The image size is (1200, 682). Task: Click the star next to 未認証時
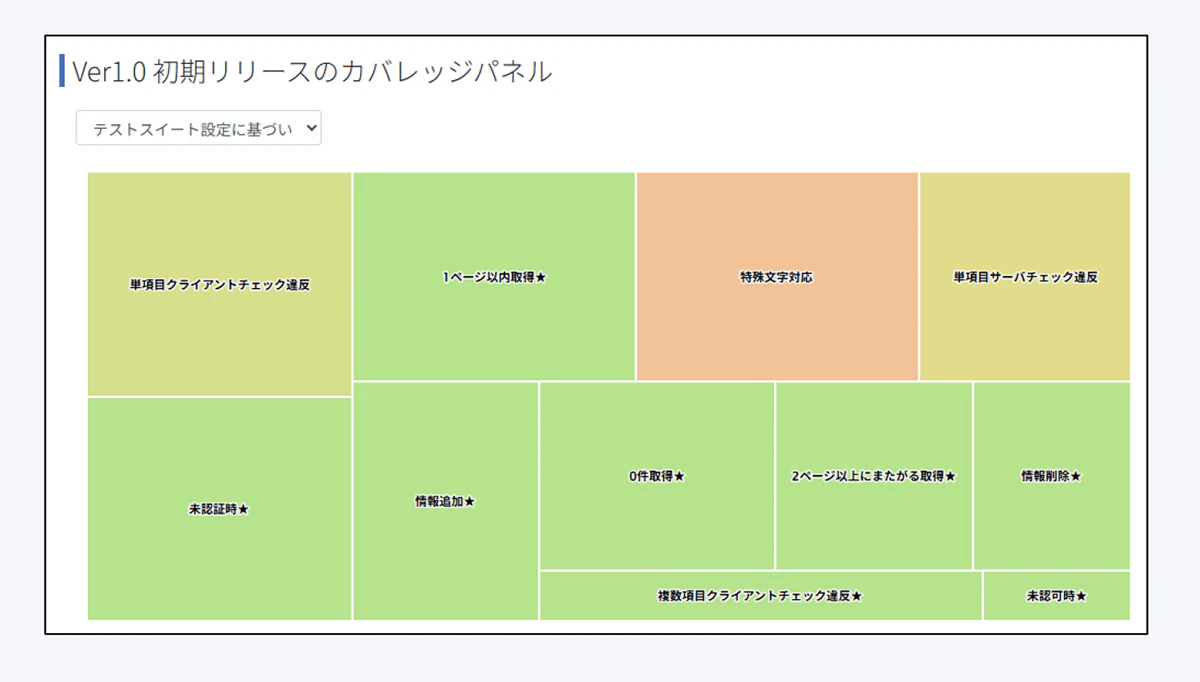coord(244,509)
